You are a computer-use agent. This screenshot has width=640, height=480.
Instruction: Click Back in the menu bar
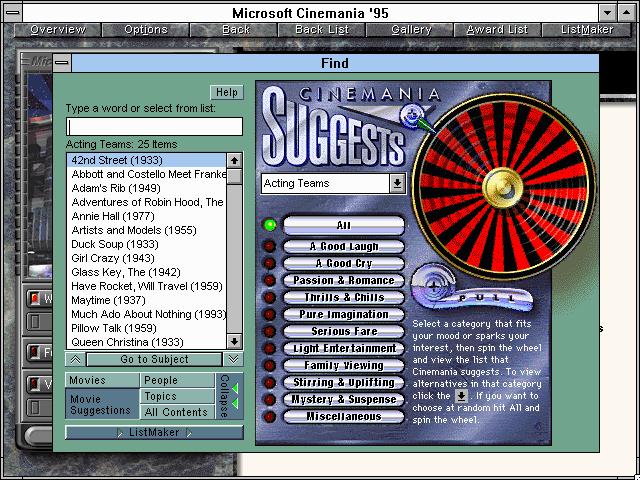pos(236,30)
